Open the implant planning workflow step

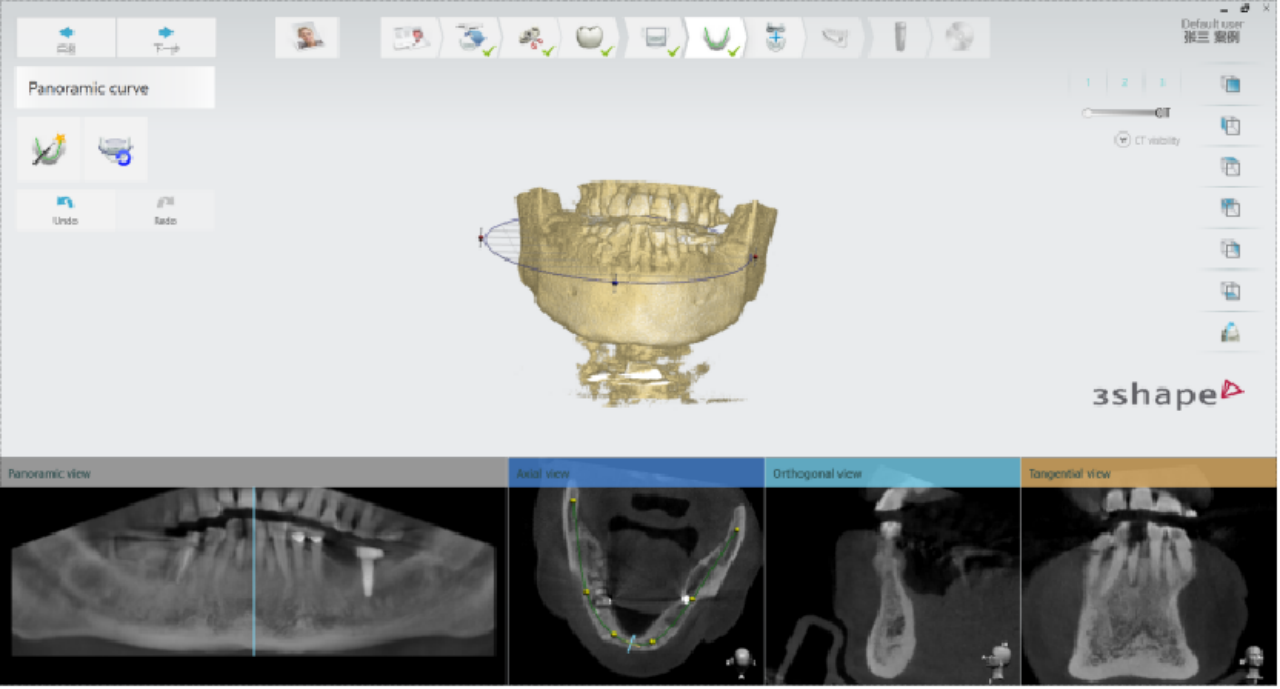(899, 38)
